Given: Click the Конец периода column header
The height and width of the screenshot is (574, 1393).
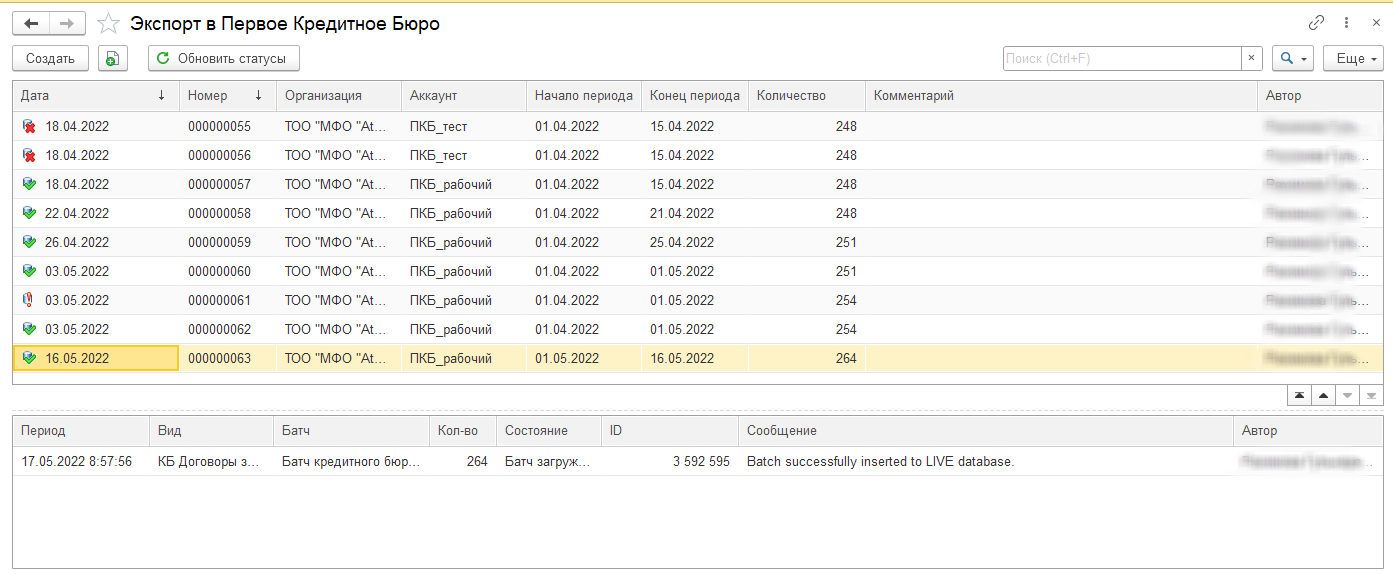Looking at the screenshot, I should 695,96.
